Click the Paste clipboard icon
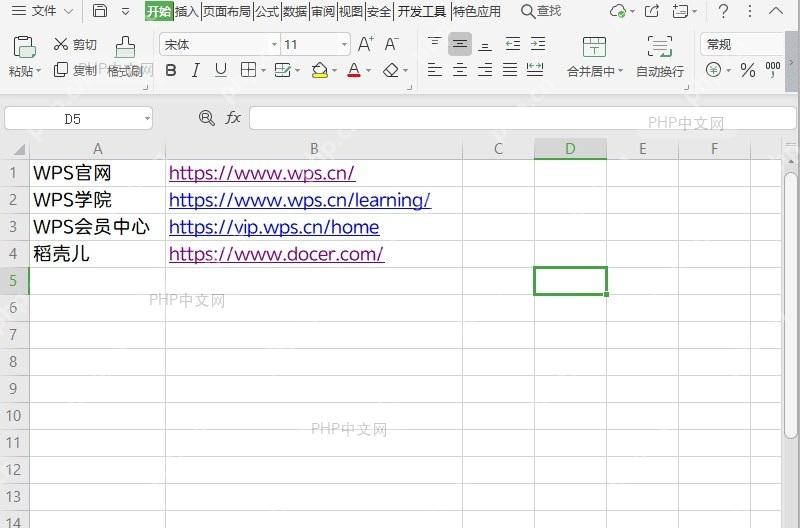The width and height of the screenshot is (800, 528). (x=24, y=47)
